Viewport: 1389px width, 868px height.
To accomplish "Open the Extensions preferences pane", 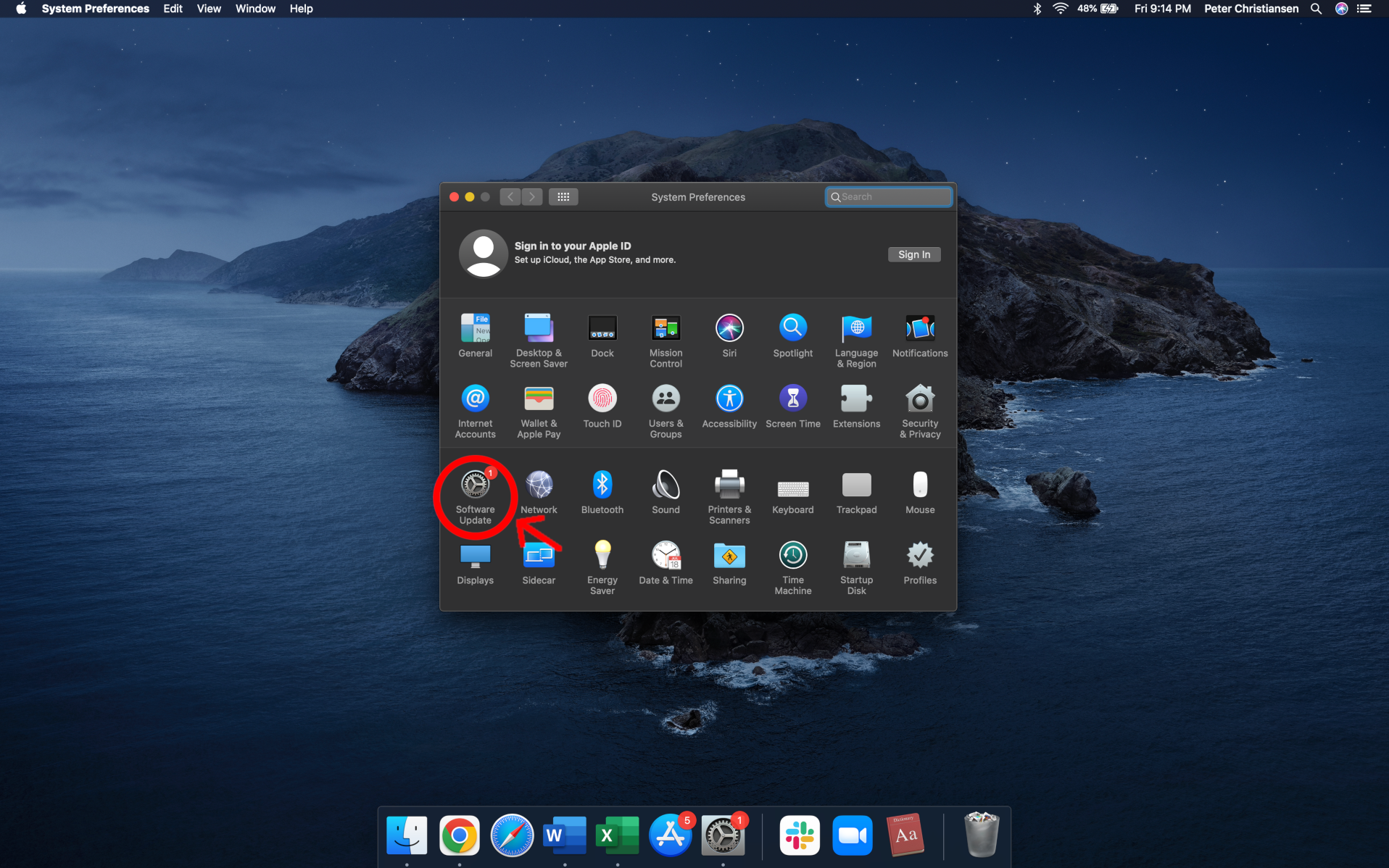I will [x=856, y=406].
